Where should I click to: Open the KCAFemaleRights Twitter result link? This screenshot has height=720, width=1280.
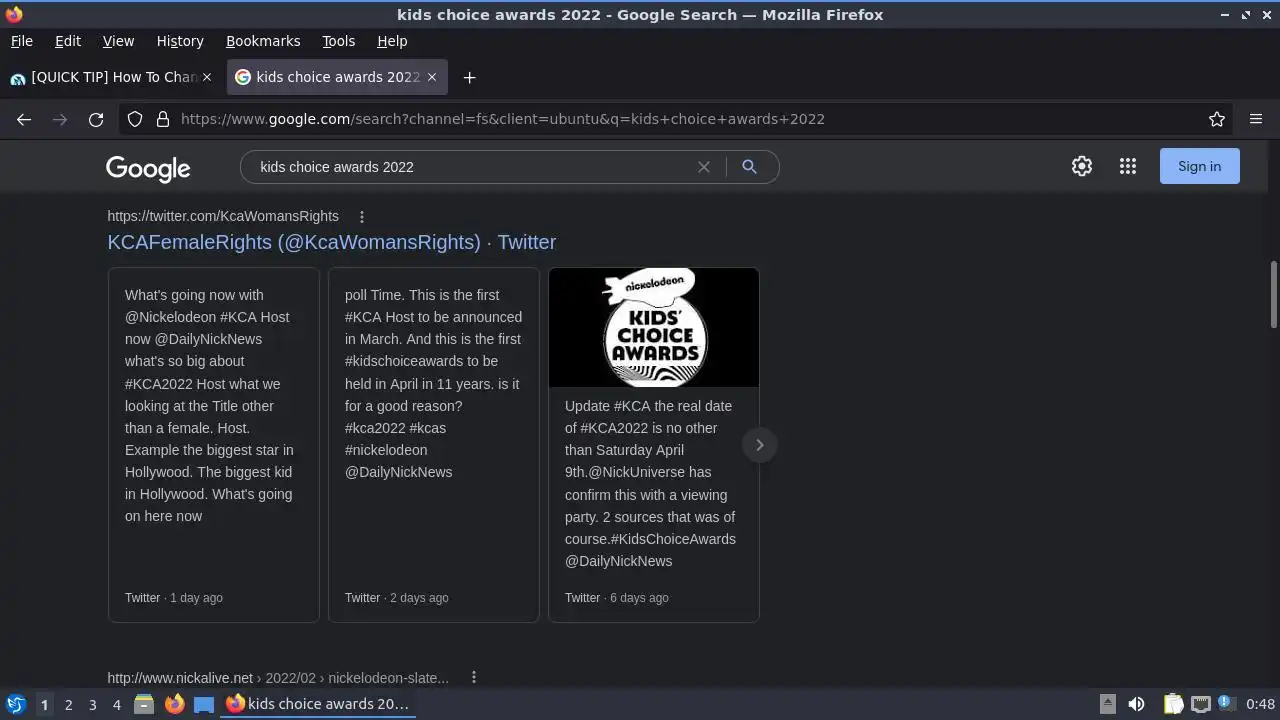click(332, 242)
